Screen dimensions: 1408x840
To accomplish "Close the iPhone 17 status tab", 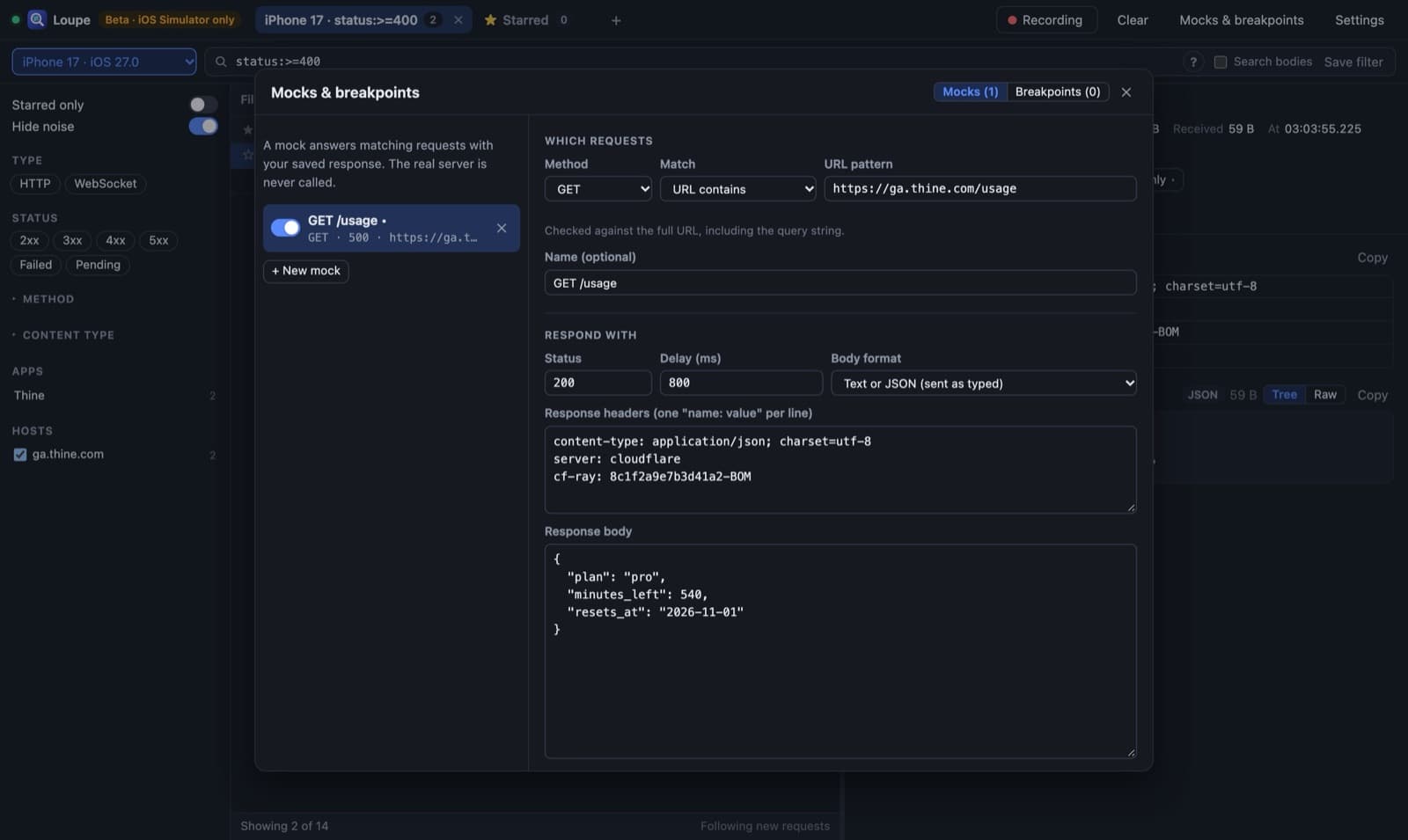I will pyautogui.click(x=458, y=19).
